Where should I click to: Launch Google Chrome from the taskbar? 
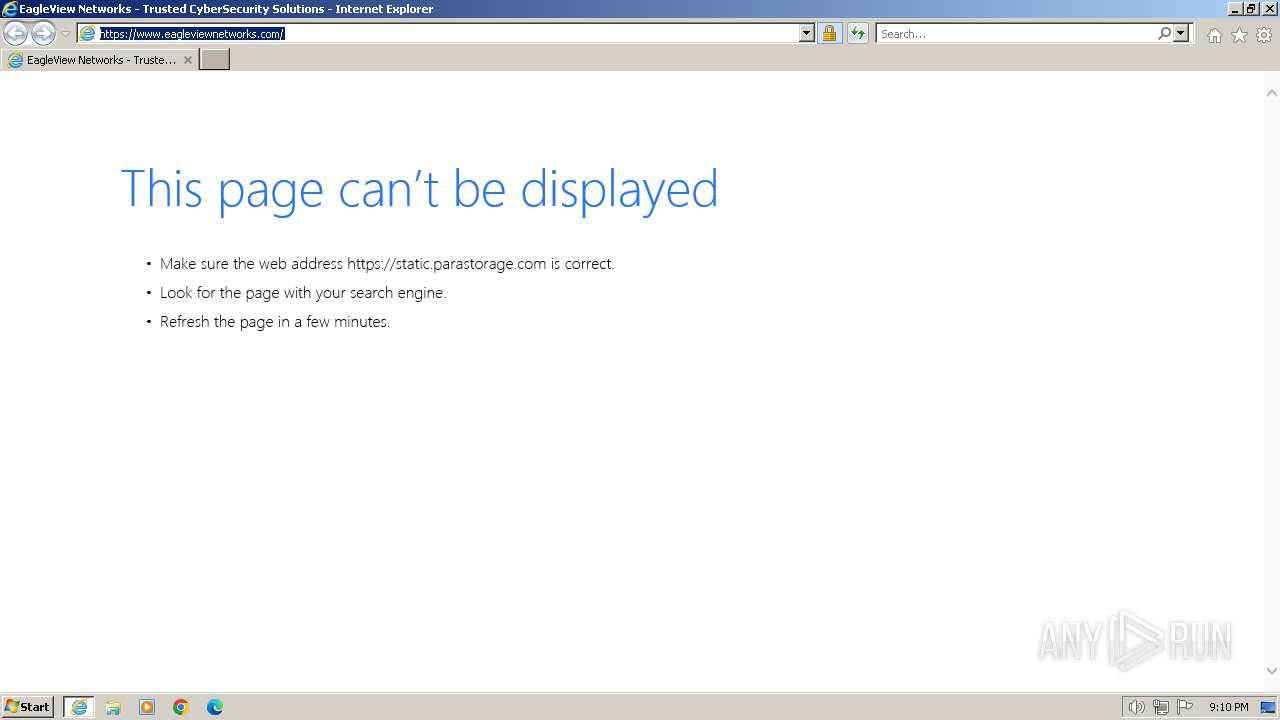coord(181,707)
